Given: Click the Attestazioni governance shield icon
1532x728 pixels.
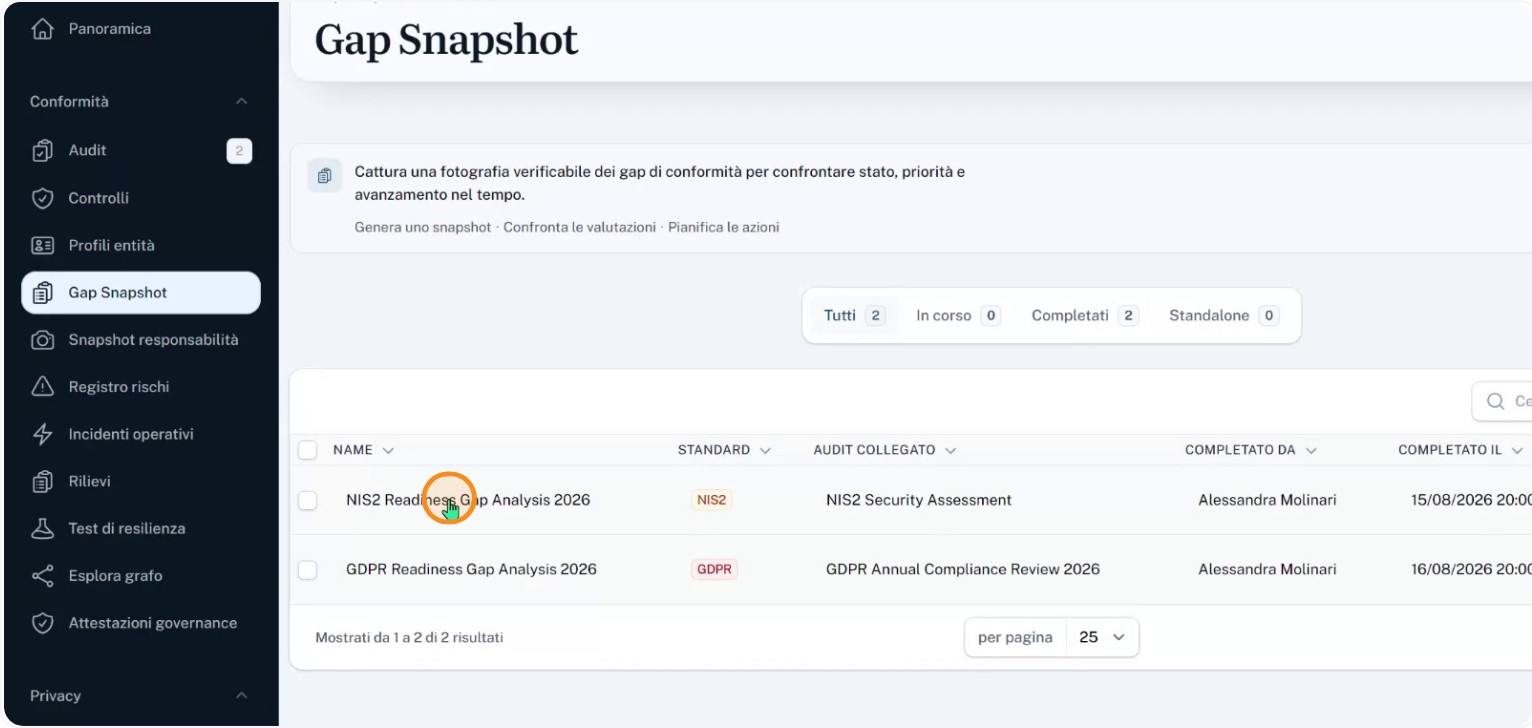Looking at the screenshot, I should pyautogui.click(x=42, y=623).
